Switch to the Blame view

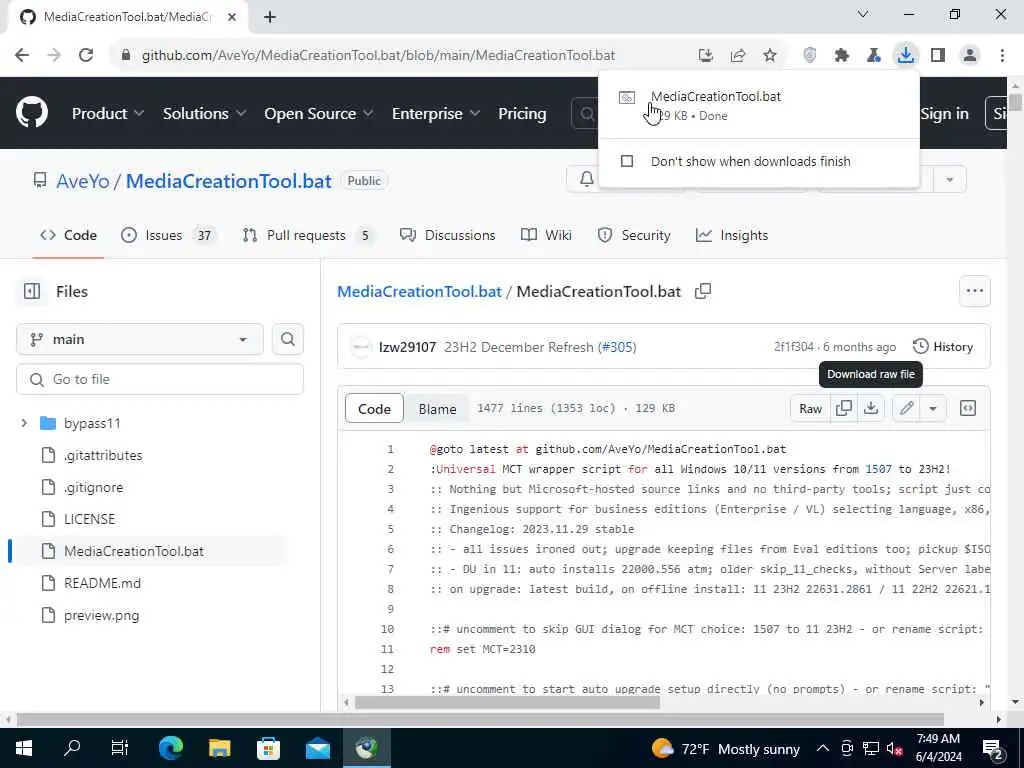(438, 409)
